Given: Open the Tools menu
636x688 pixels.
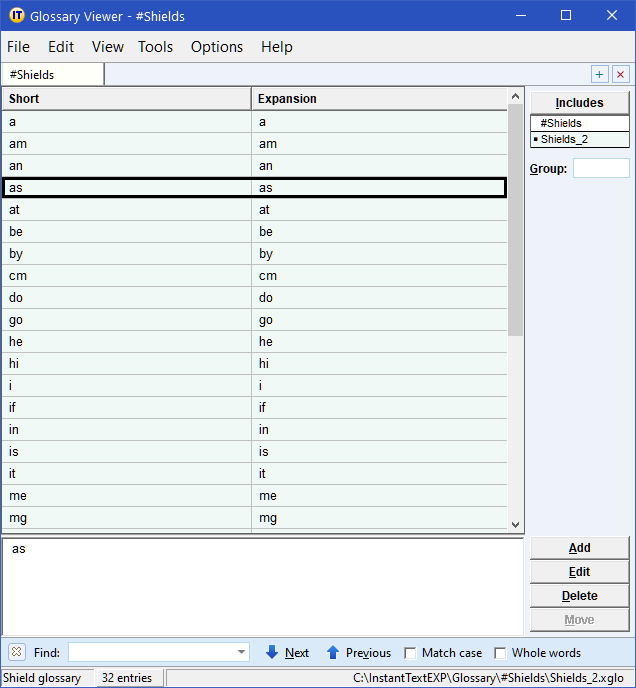Looking at the screenshot, I should (155, 47).
